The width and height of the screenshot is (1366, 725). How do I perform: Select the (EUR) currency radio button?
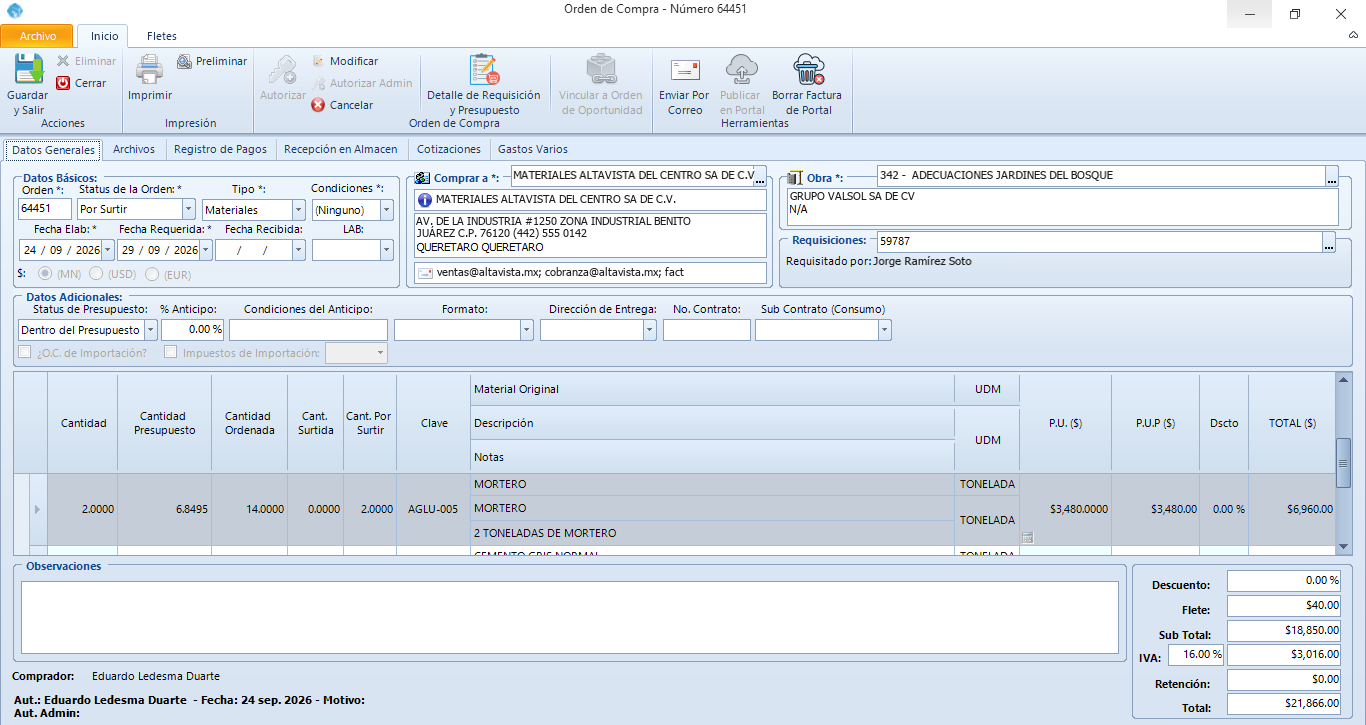pyautogui.click(x=153, y=274)
